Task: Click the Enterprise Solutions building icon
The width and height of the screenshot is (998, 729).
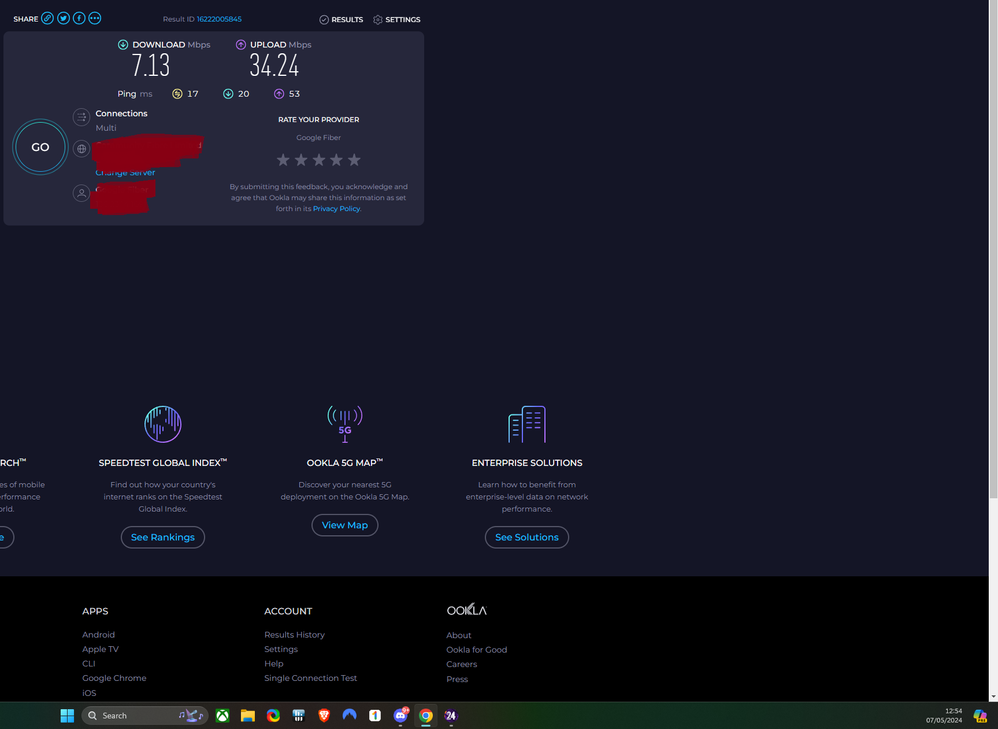Action: click(527, 424)
